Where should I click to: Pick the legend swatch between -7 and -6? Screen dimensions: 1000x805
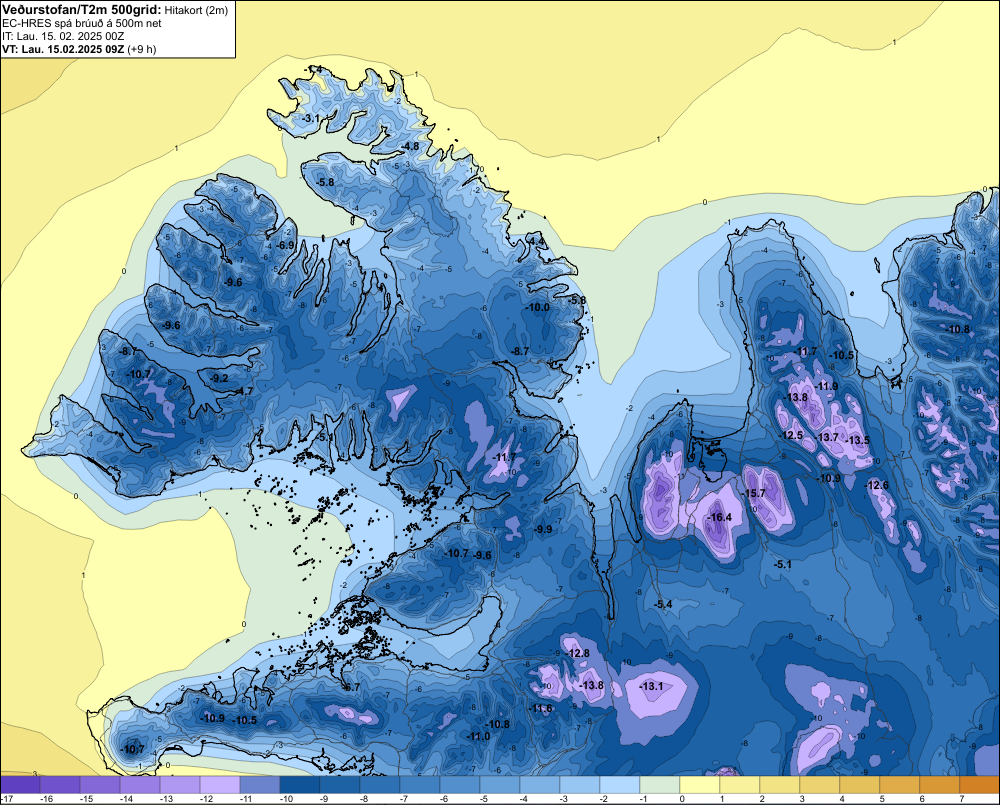[x=420, y=785]
